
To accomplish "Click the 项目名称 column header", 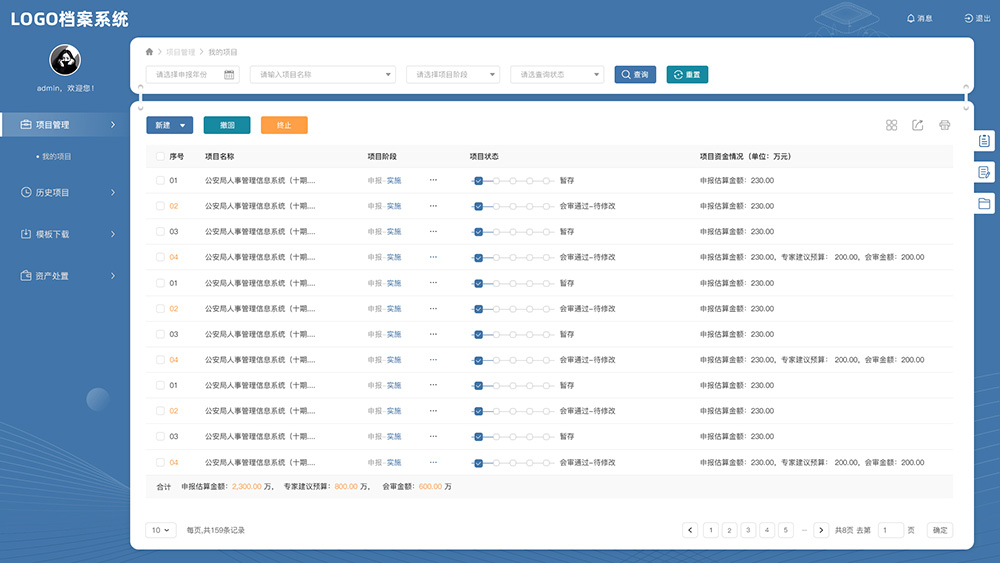I will (219, 156).
